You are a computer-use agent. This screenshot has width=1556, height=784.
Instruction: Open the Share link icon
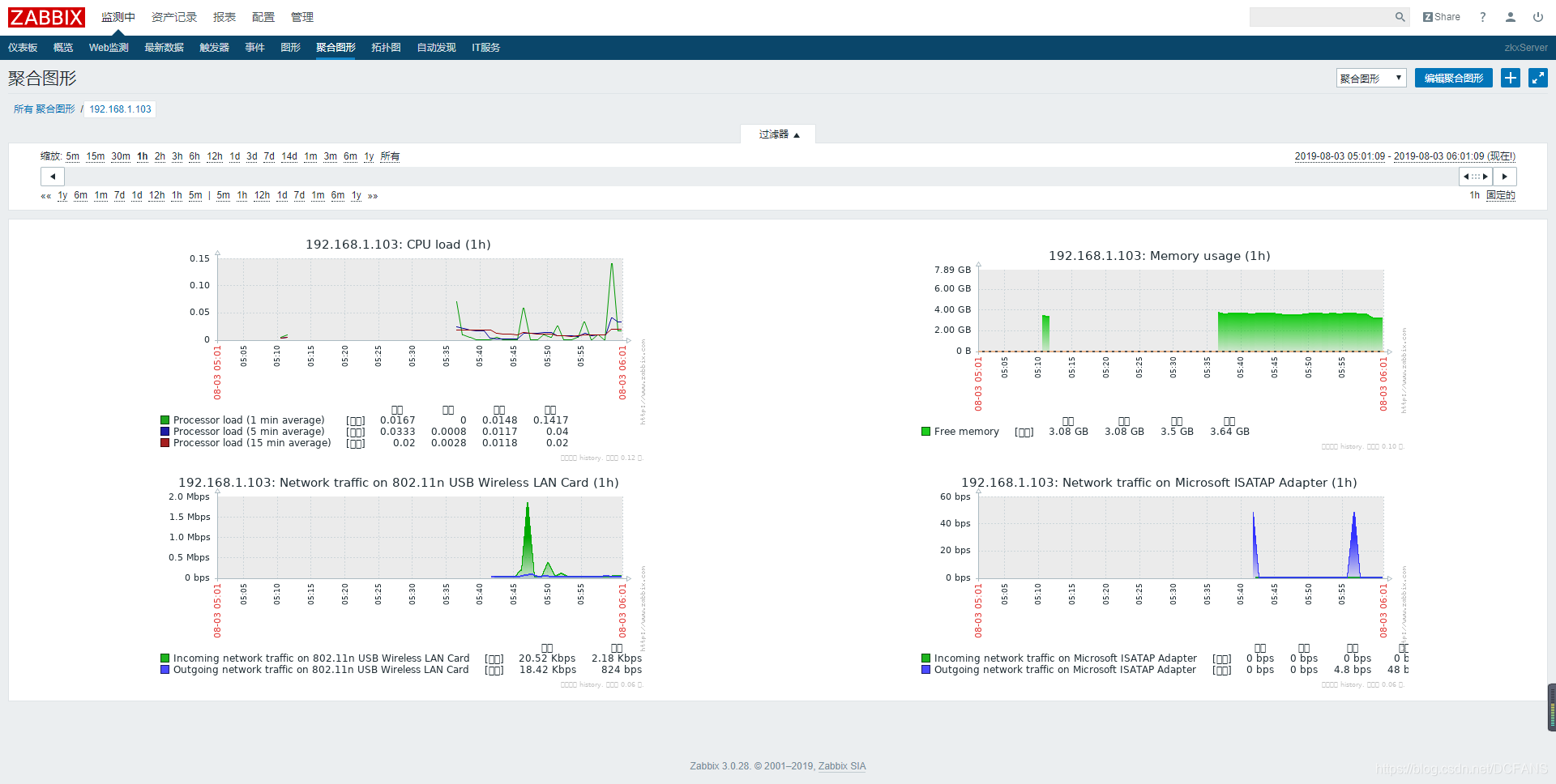click(x=1442, y=17)
